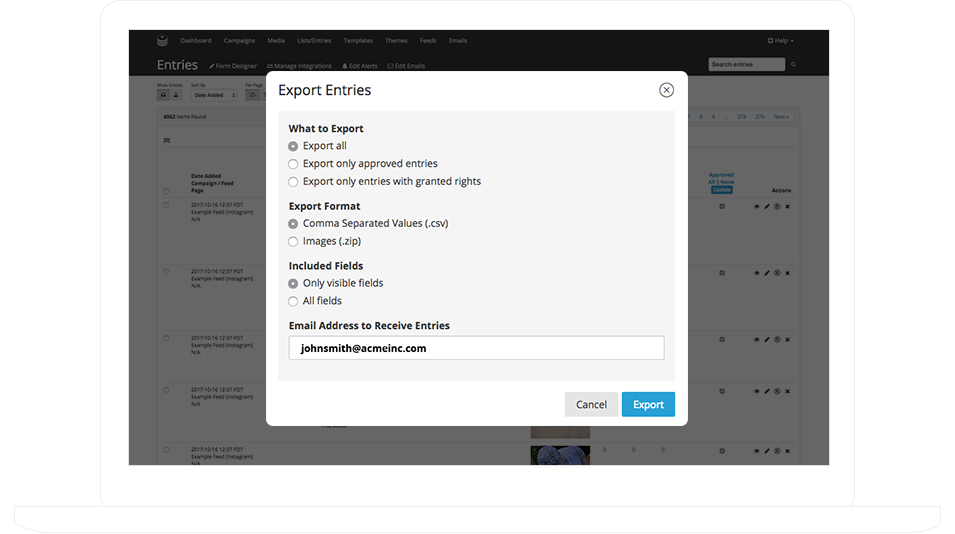Click the eye icon in first entry row
The image size is (955, 534).
(x=757, y=206)
